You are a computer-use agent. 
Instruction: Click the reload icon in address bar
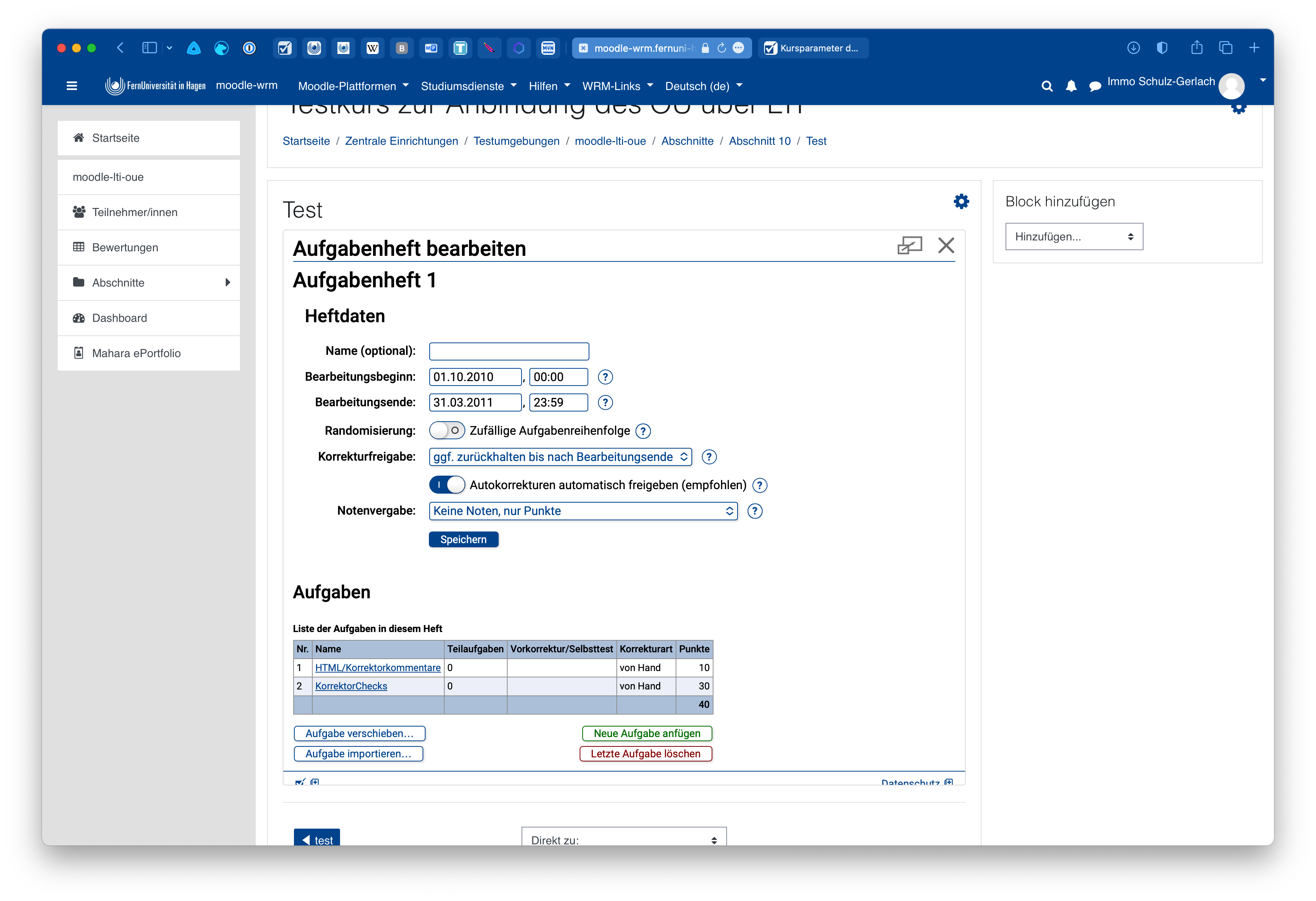click(x=721, y=48)
